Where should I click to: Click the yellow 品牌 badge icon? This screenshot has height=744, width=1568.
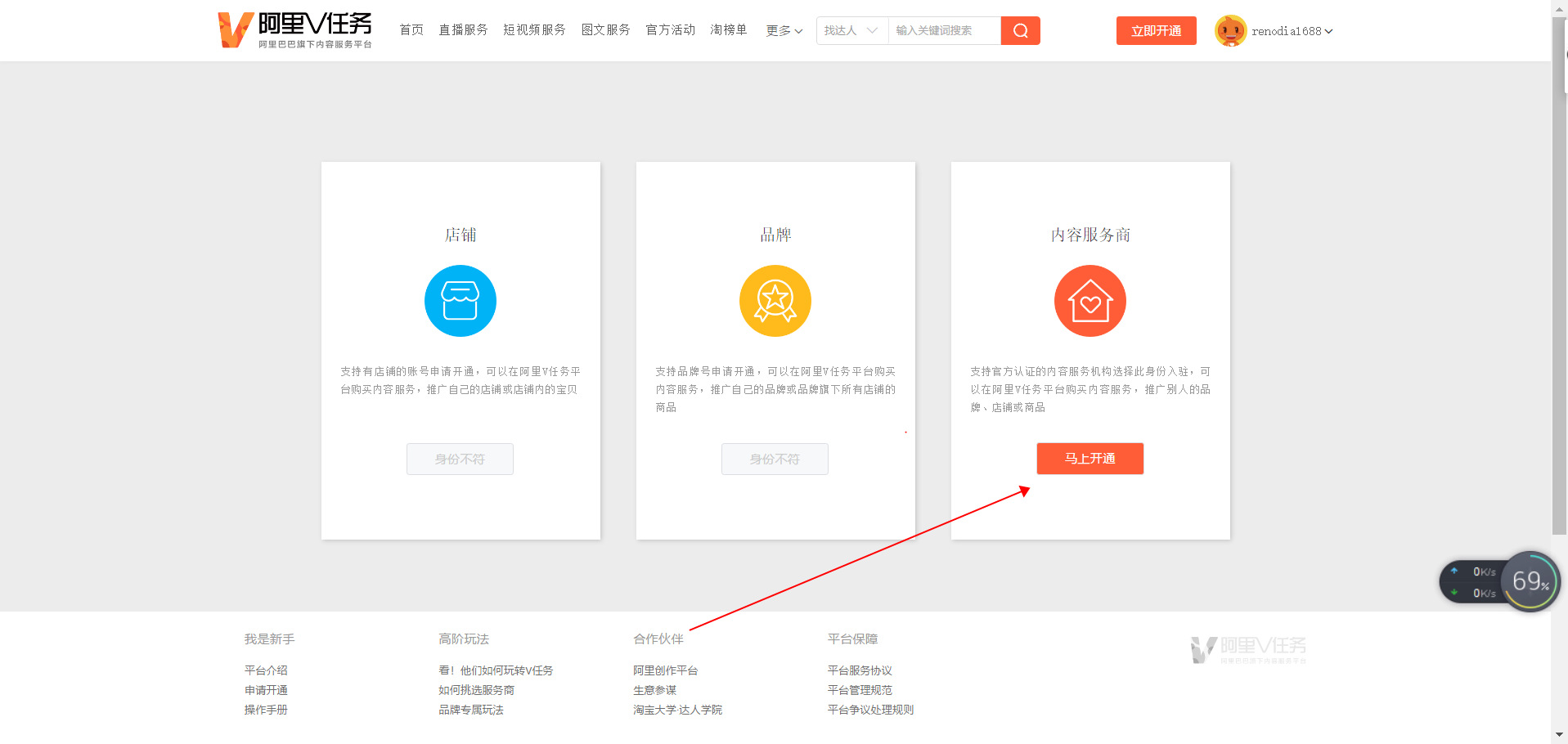pyautogui.click(x=775, y=301)
